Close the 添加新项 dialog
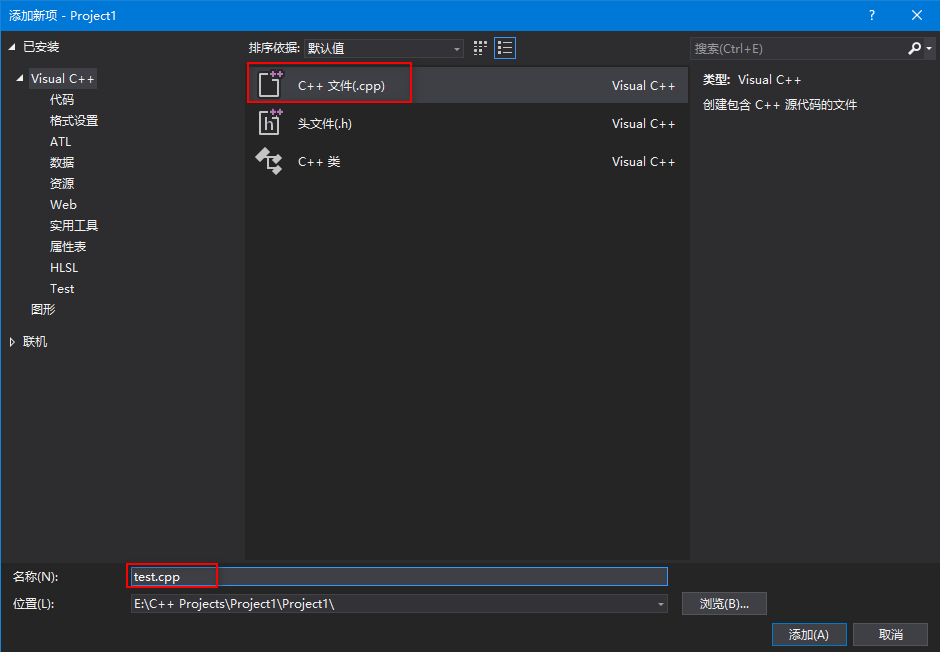 pos(917,16)
